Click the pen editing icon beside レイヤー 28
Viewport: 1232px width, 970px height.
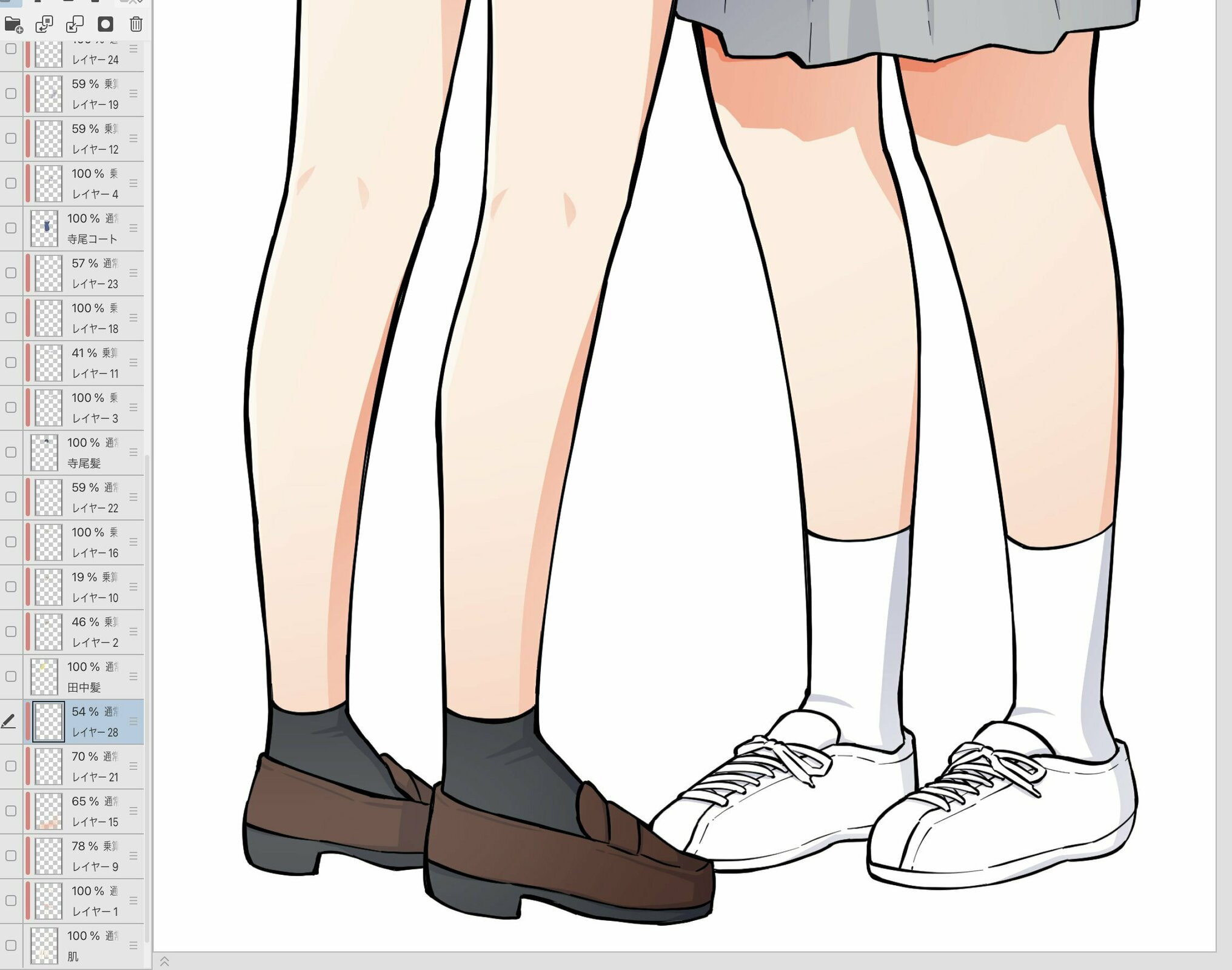(8, 721)
